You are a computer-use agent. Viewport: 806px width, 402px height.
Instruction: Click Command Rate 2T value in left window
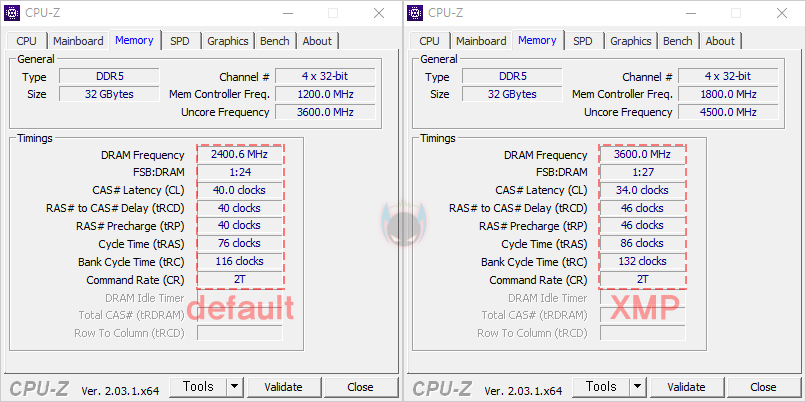coord(240,279)
